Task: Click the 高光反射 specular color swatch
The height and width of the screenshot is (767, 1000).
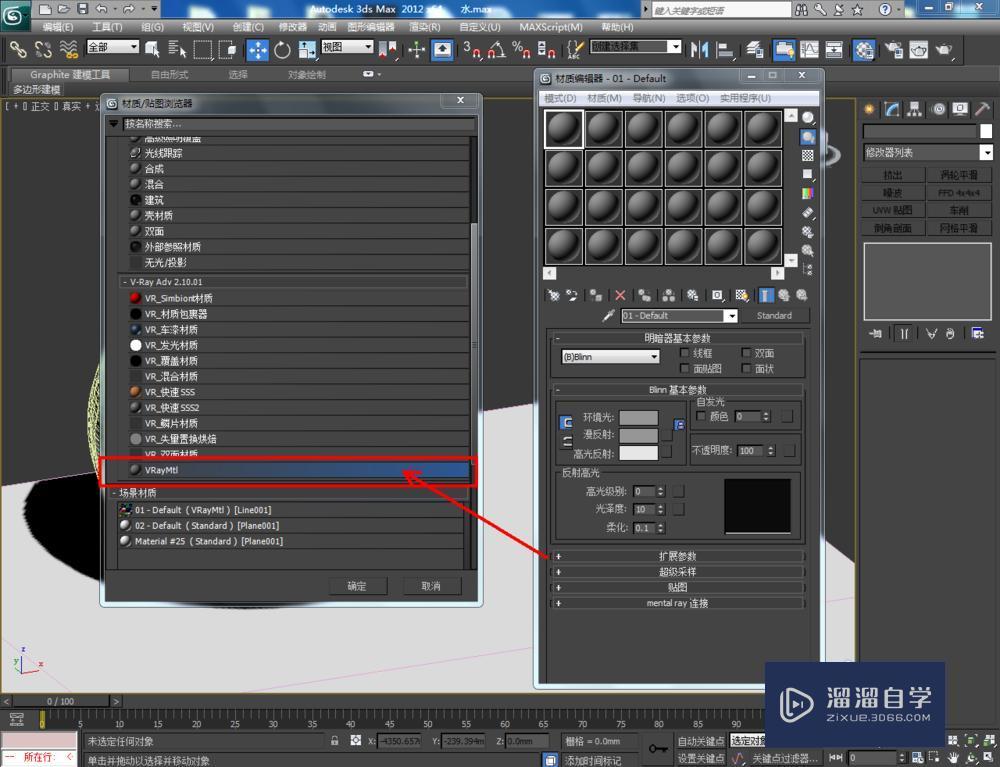Action: [x=638, y=453]
